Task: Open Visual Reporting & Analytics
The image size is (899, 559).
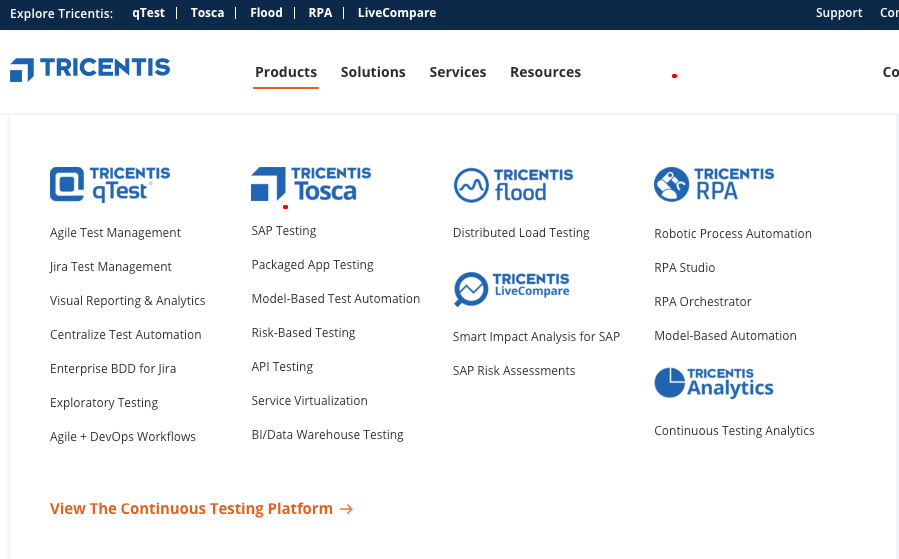Action: pos(127,300)
